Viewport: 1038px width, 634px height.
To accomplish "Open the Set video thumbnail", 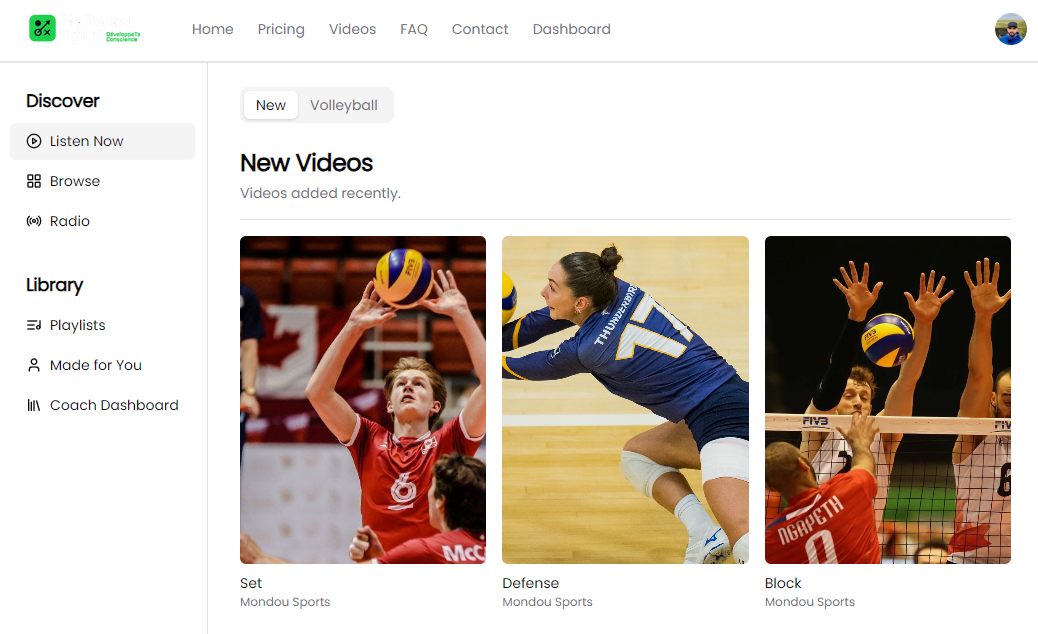I will click(363, 400).
